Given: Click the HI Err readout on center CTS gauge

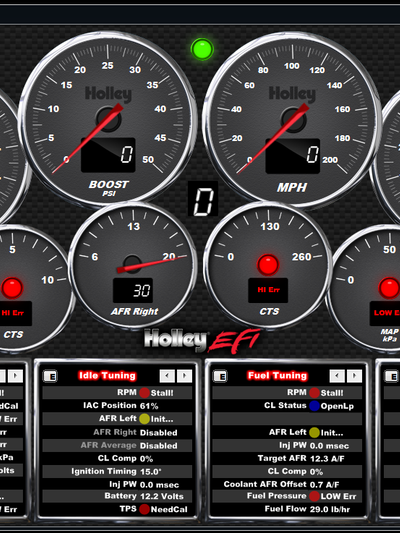Looking at the screenshot, I should point(268,290).
